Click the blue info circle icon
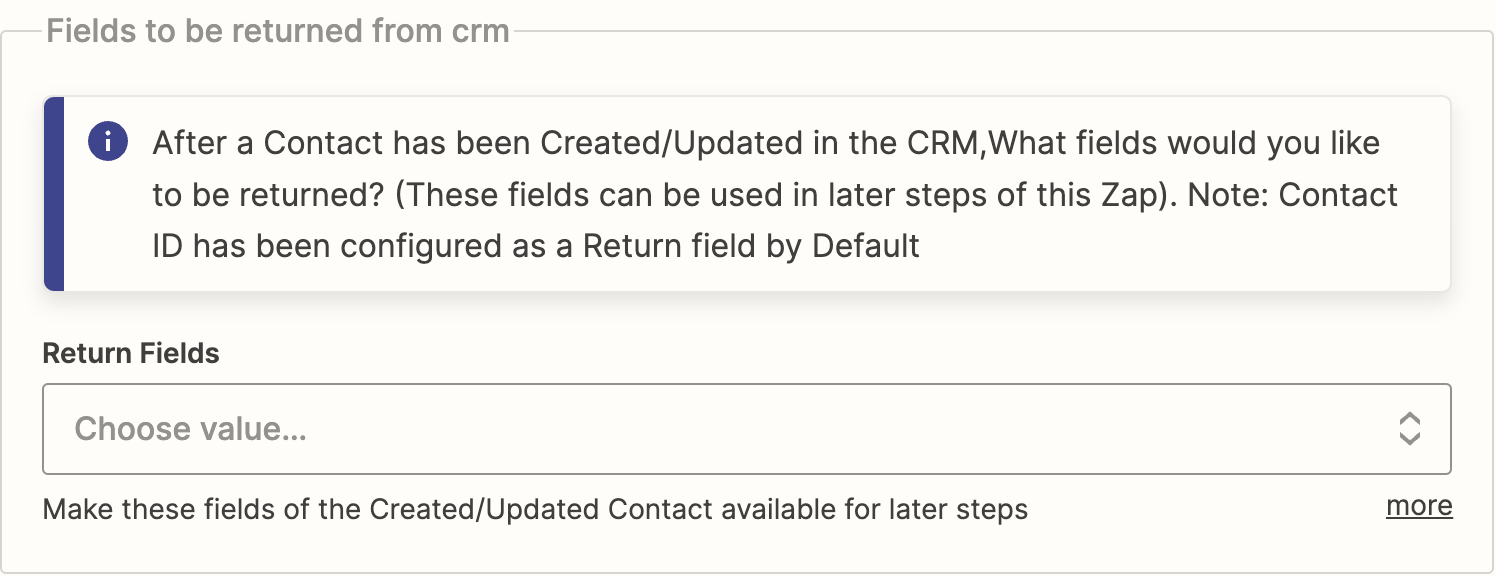Image resolution: width=1496 pixels, height=576 pixels. pos(108,142)
